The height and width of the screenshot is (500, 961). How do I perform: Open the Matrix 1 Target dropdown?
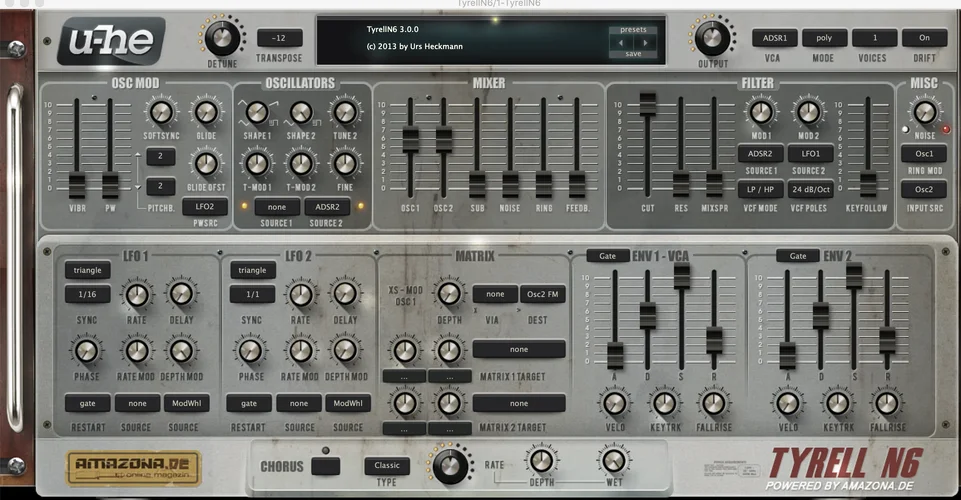(x=518, y=349)
